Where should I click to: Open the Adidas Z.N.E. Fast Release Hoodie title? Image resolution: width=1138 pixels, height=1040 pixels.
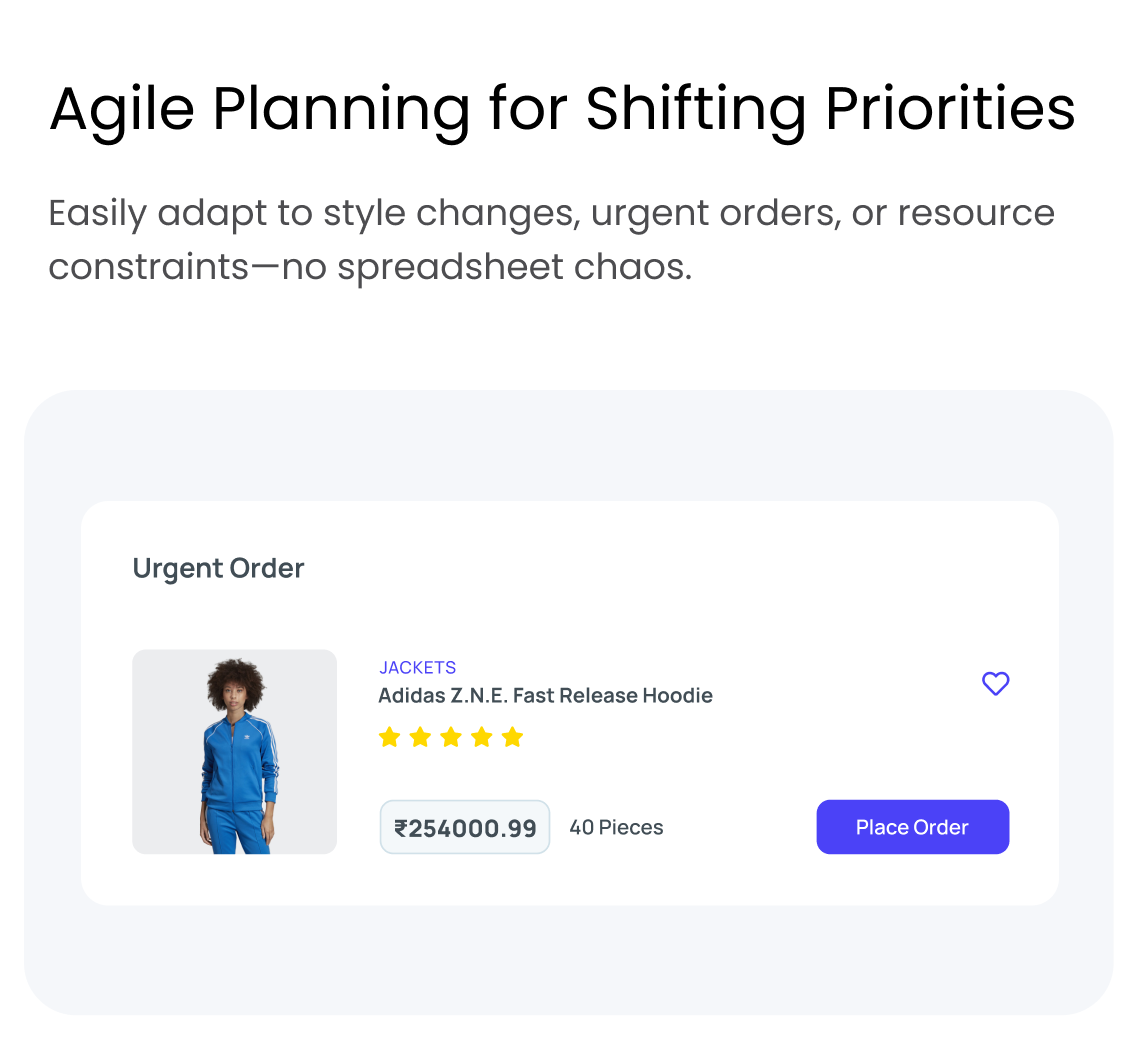[x=545, y=696]
